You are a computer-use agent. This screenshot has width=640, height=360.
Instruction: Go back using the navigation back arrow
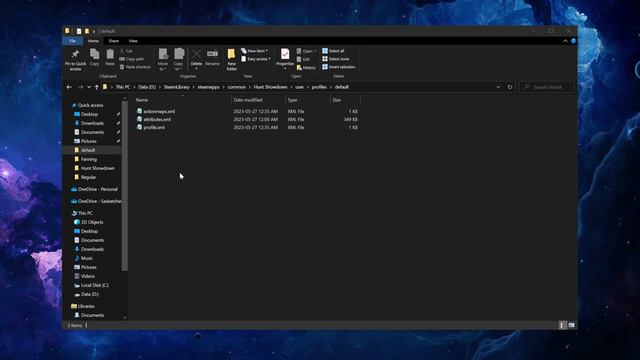69,87
